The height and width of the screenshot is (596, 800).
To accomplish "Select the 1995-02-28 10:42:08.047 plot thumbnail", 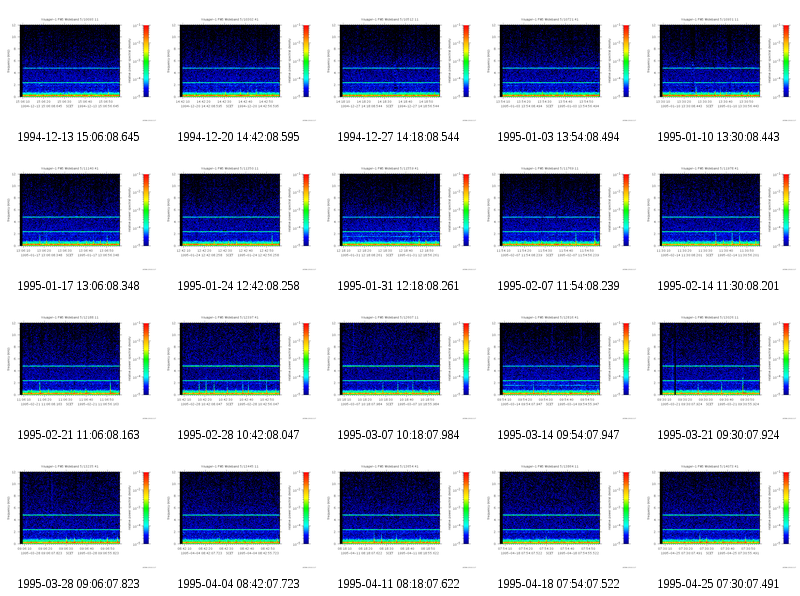I will point(238,366).
